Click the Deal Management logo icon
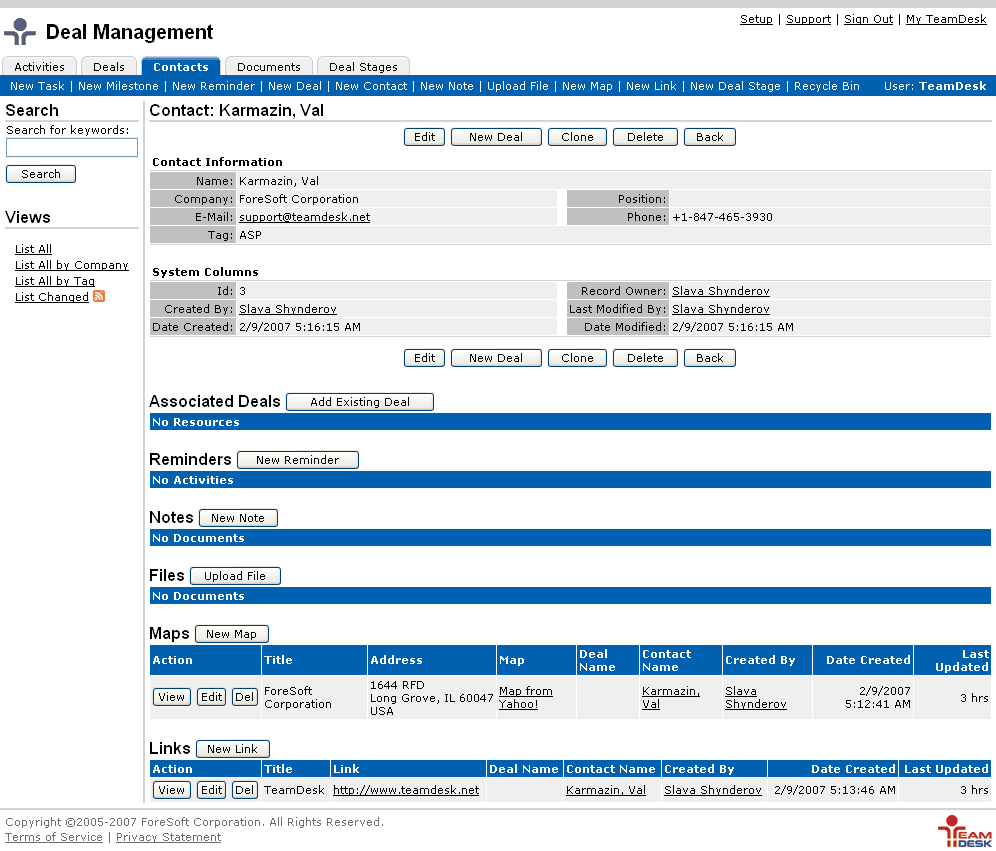The width and height of the screenshot is (996, 851). pos(20,32)
